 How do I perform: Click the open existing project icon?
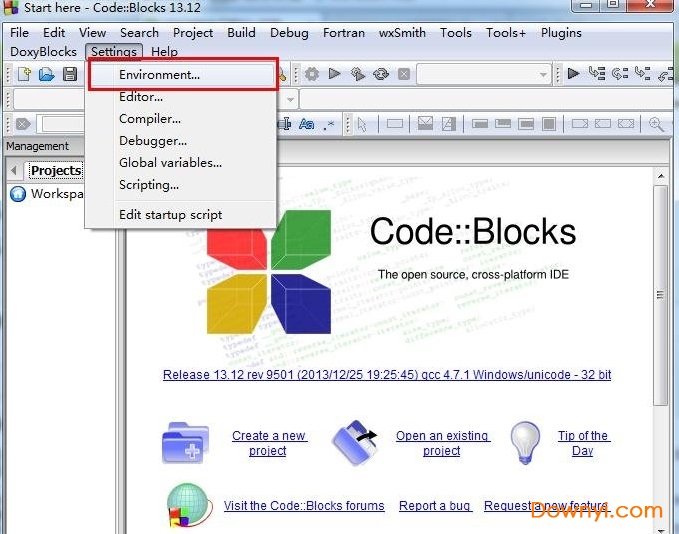[355, 443]
